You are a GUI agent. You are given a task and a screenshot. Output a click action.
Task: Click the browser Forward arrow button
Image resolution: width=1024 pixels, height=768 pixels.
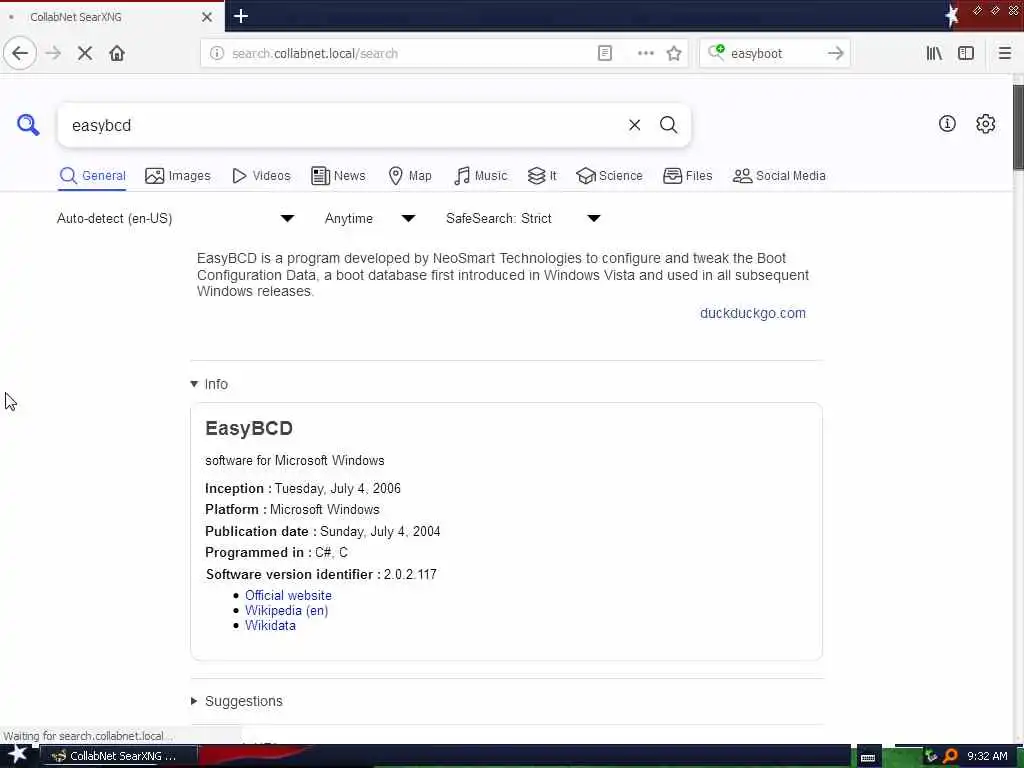(53, 53)
